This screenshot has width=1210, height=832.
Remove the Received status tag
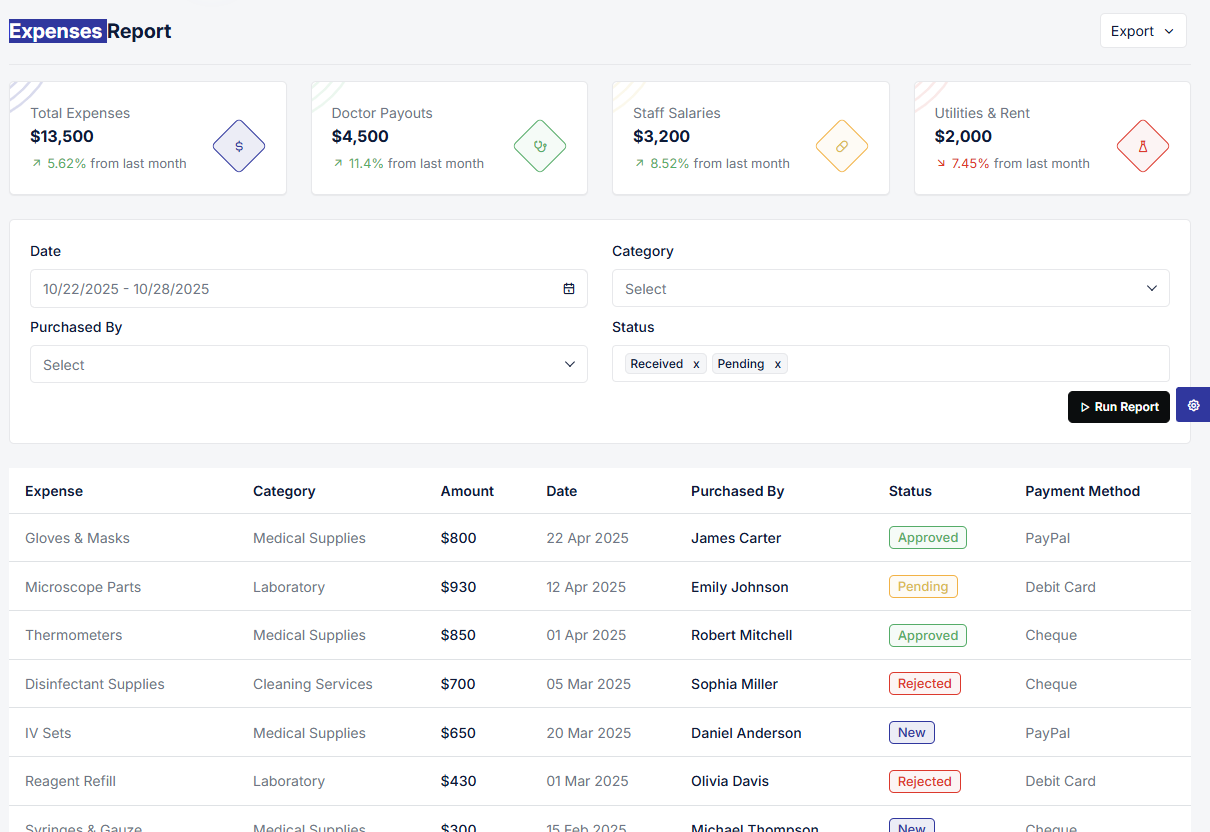coord(696,364)
